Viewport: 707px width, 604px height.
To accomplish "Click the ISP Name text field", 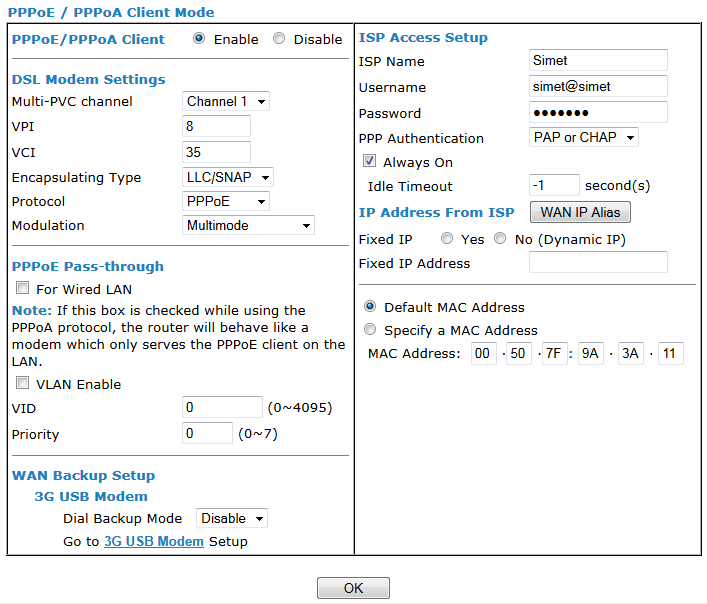I will tap(598, 61).
